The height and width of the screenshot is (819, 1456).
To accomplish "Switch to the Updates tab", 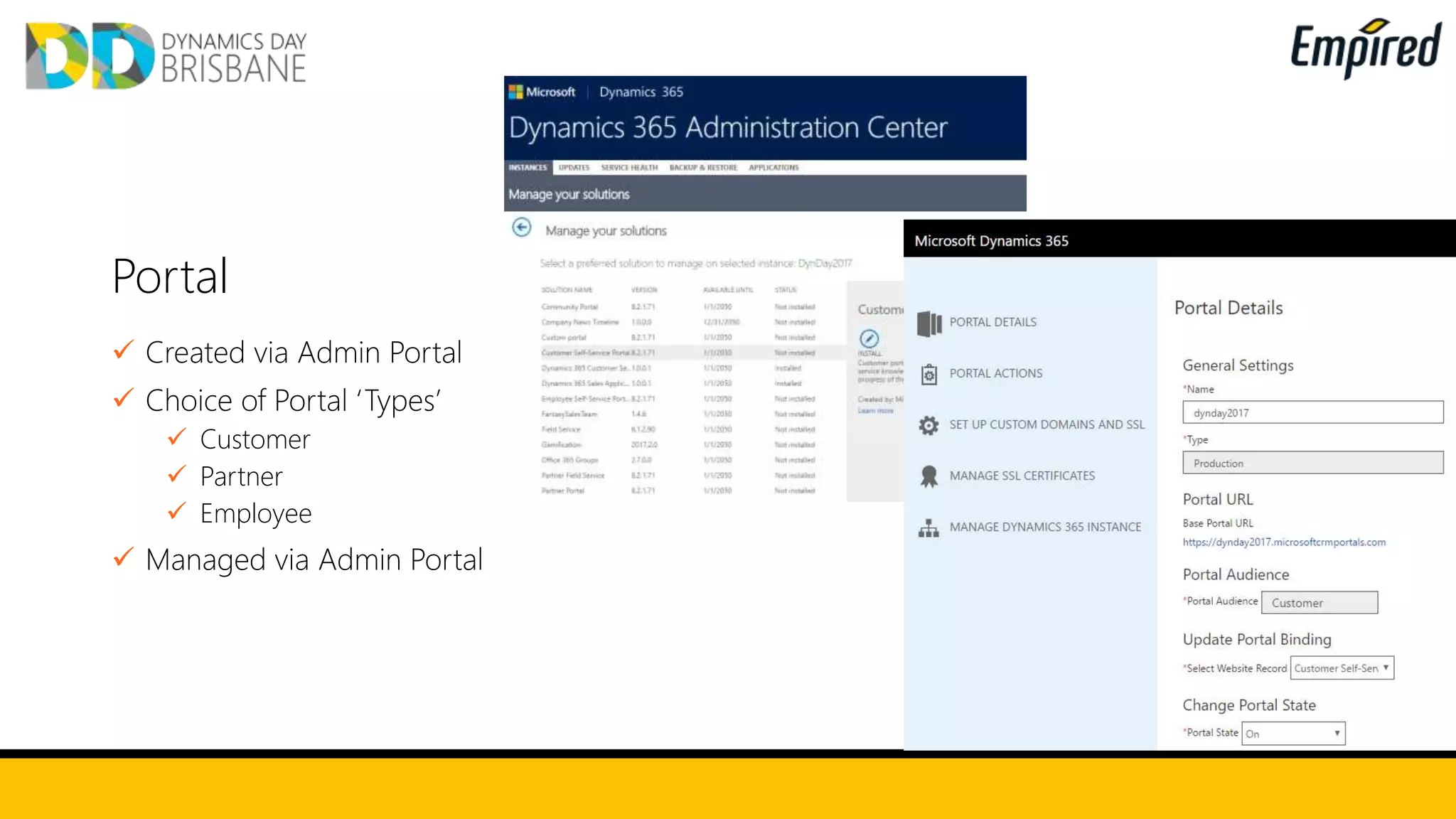I will coord(574,168).
